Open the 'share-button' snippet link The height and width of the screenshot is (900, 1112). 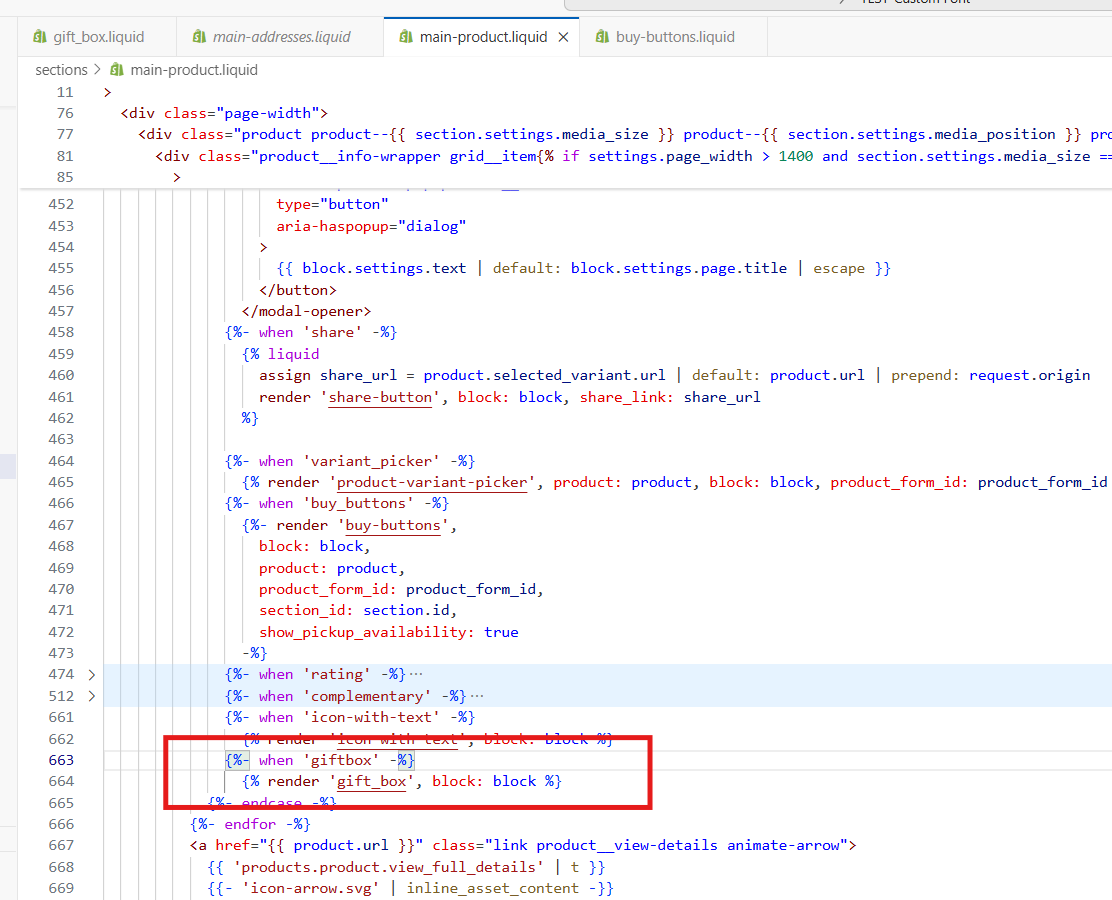(381, 397)
